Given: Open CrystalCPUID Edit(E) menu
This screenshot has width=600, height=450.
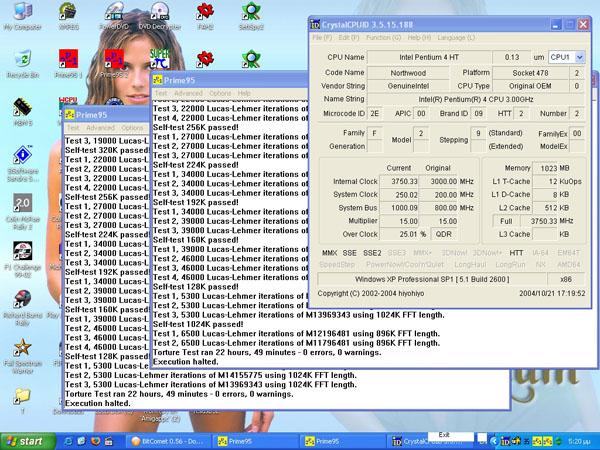Looking at the screenshot, I should [349, 38].
